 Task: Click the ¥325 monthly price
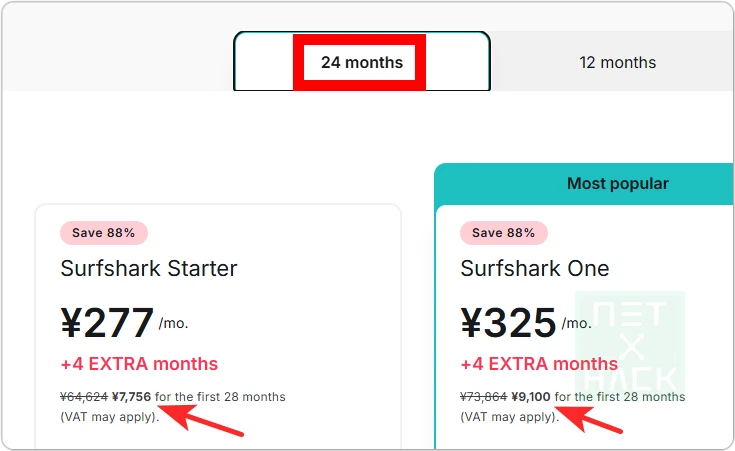(508, 322)
